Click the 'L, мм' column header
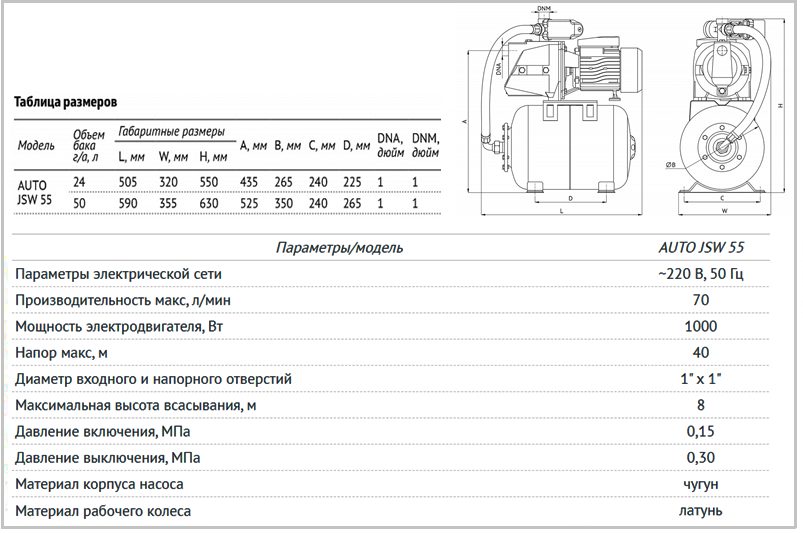 [132, 157]
